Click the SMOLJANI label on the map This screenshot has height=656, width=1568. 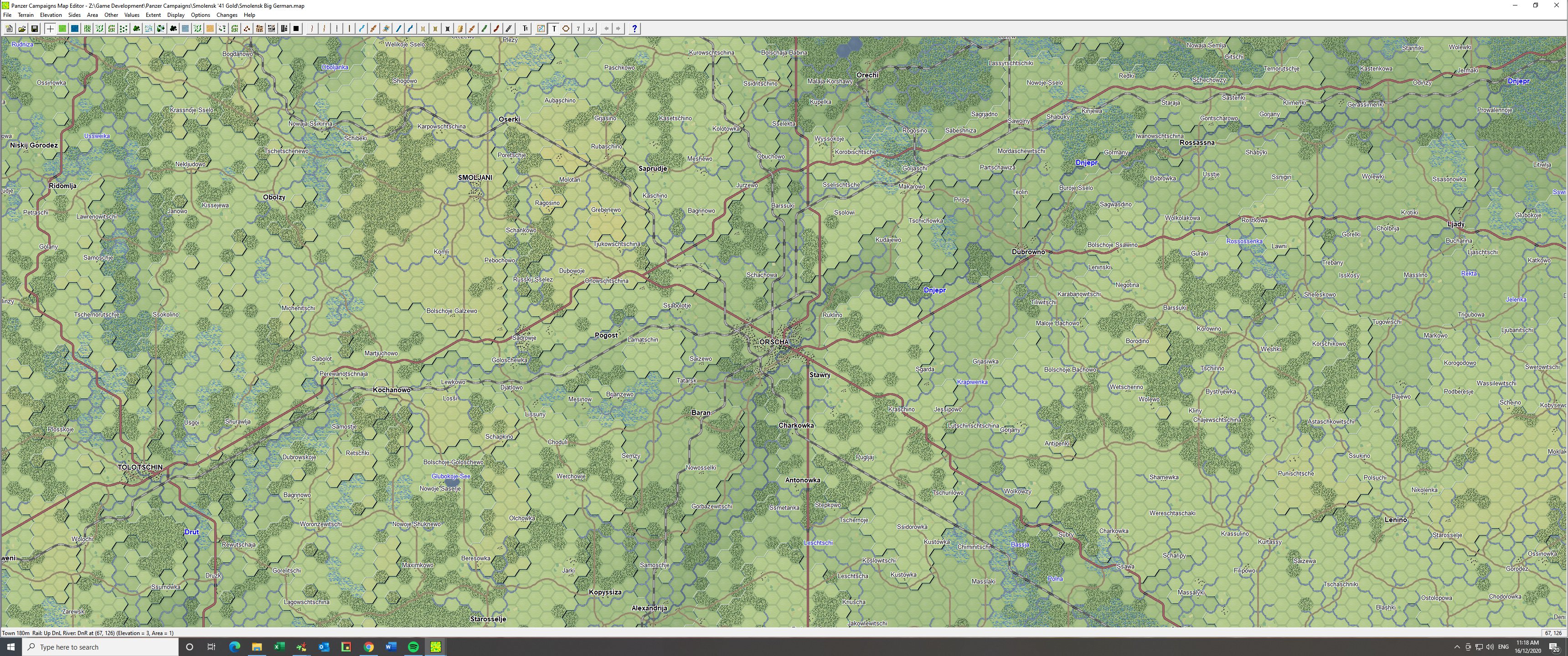475,178
